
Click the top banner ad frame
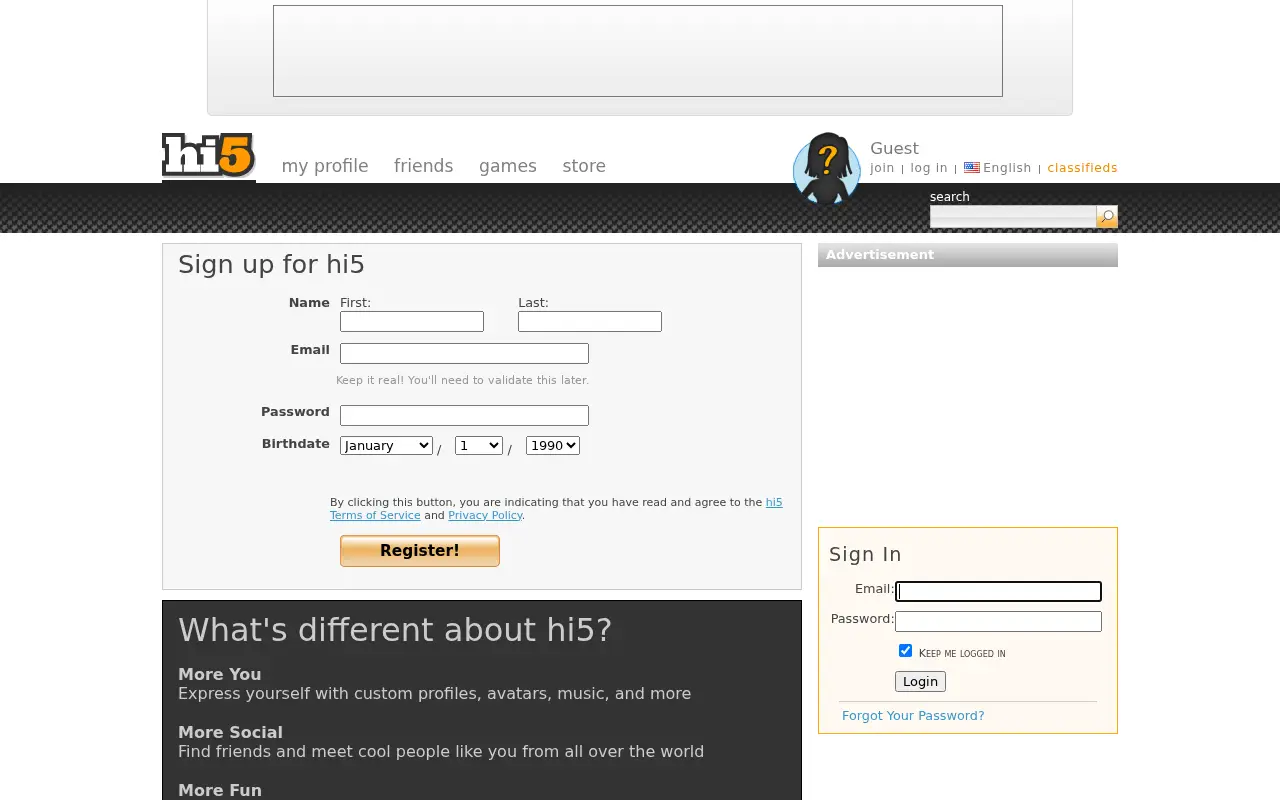[x=638, y=51]
